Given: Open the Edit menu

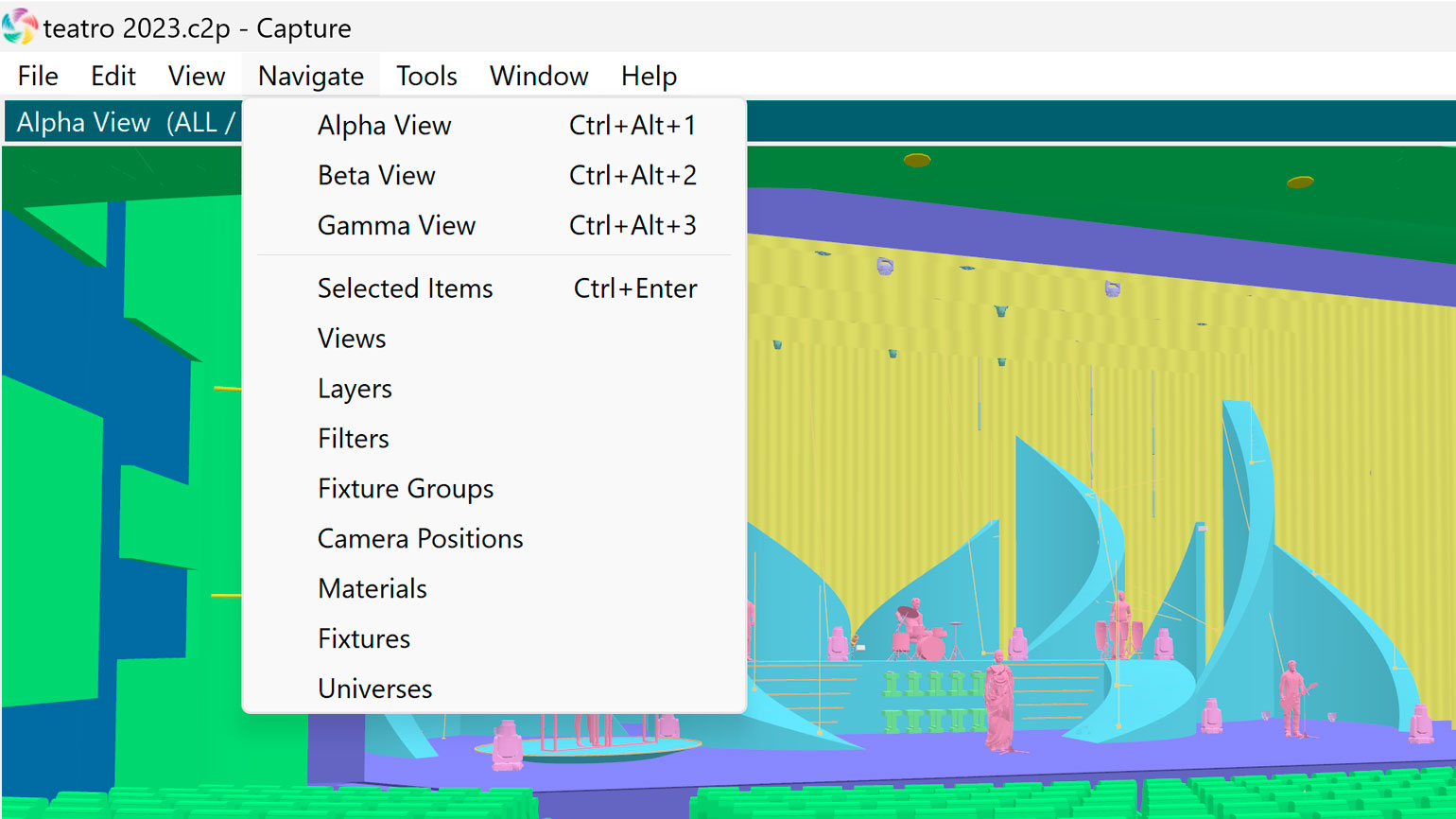Looking at the screenshot, I should (x=113, y=76).
